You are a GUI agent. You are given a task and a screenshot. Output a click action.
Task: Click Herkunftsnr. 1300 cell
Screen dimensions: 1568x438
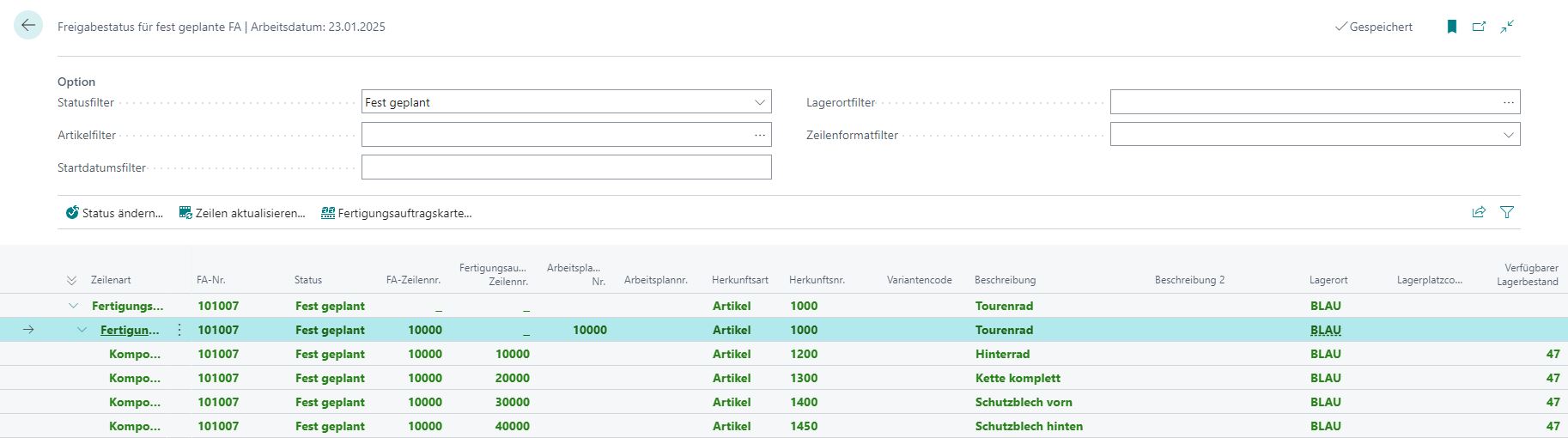[x=804, y=378]
